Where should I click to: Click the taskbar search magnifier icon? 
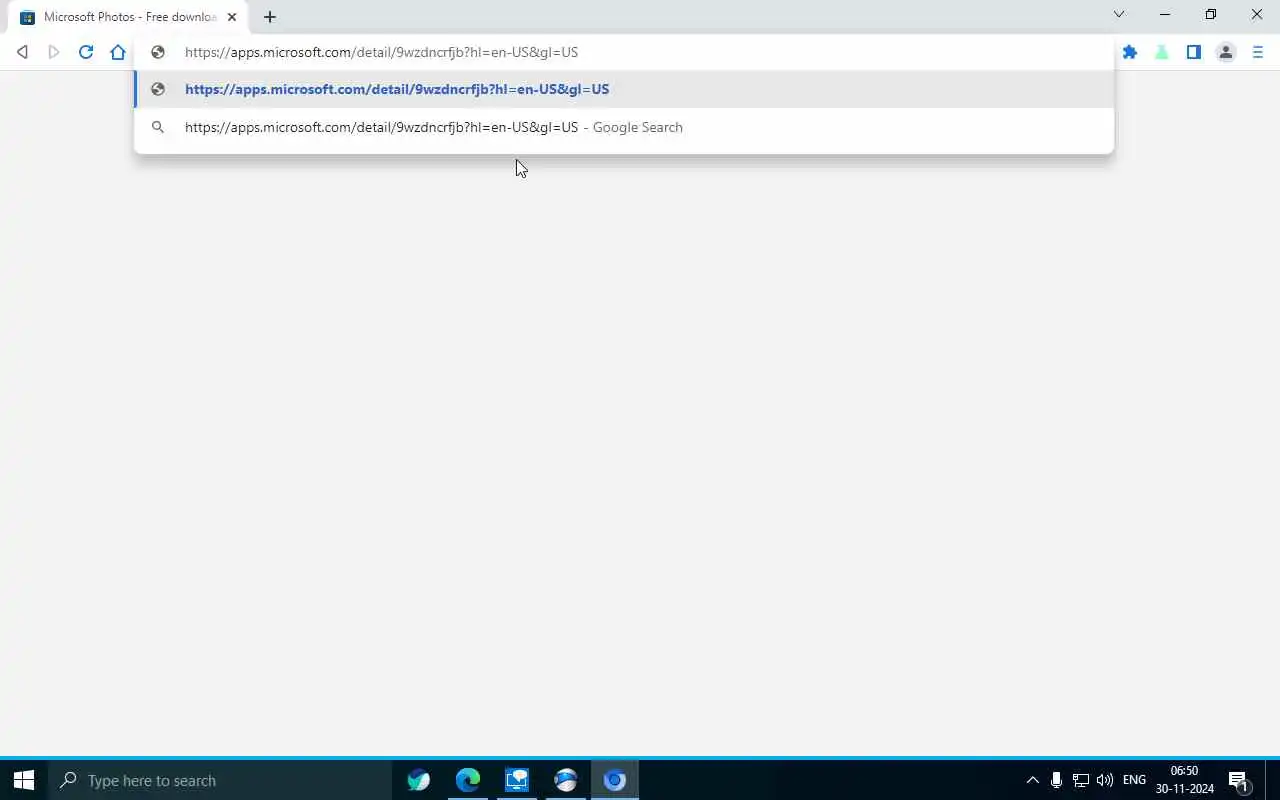(68, 780)
